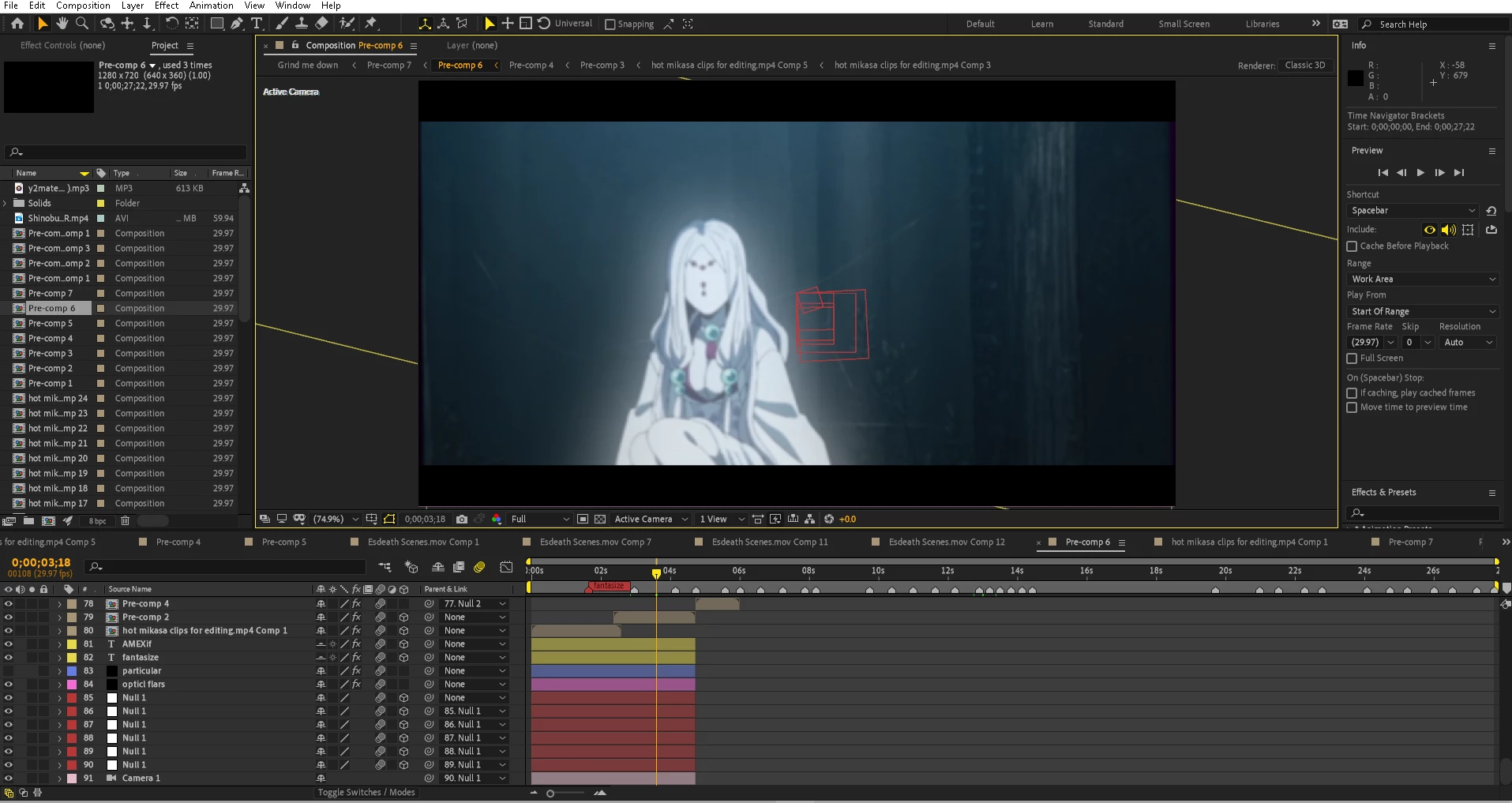The image size is (1512, 803).
Task: Select the Hand tool
Action: coord(62,24)
